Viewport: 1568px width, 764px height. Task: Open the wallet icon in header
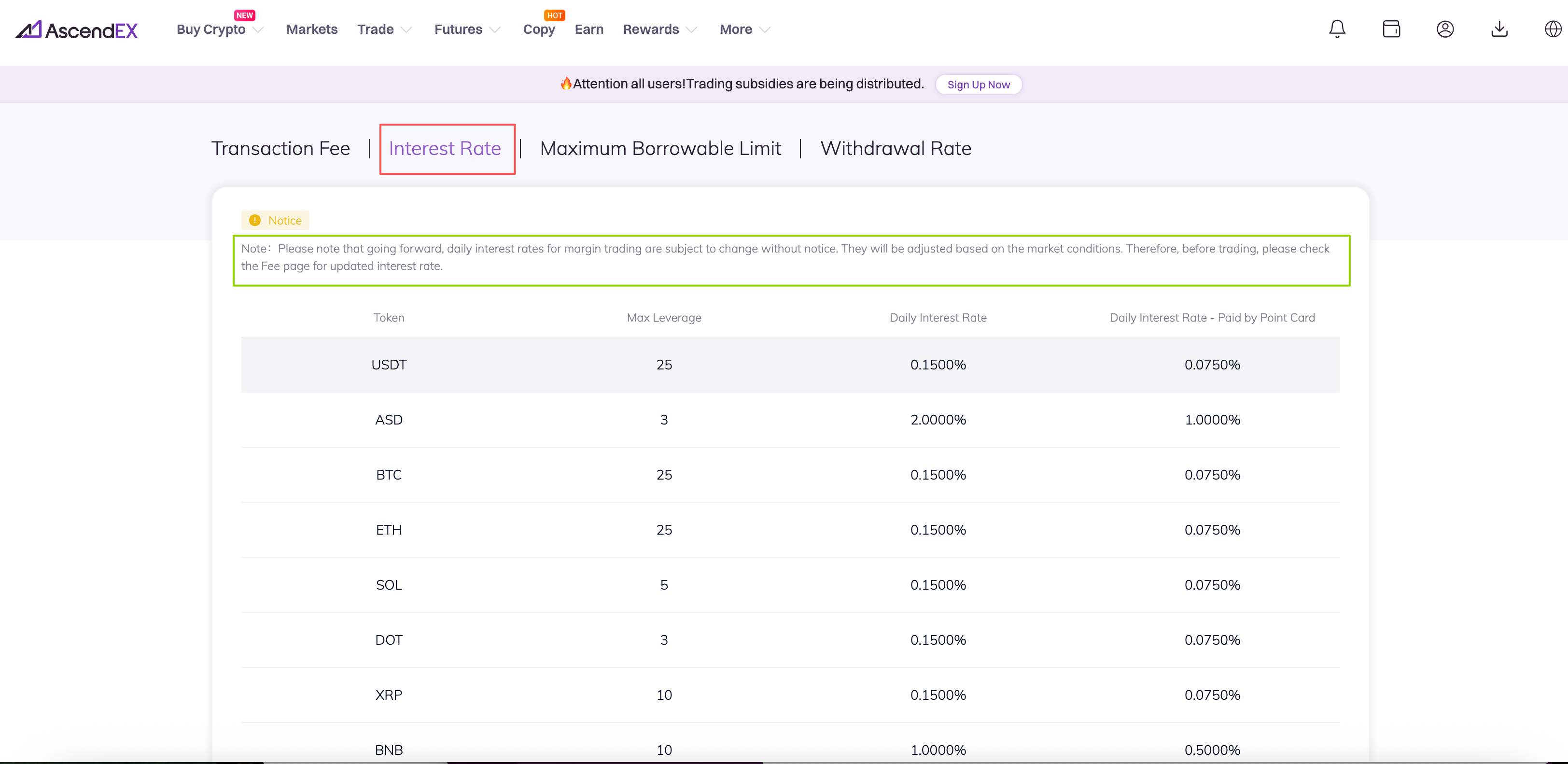(x=1391, y=28)
